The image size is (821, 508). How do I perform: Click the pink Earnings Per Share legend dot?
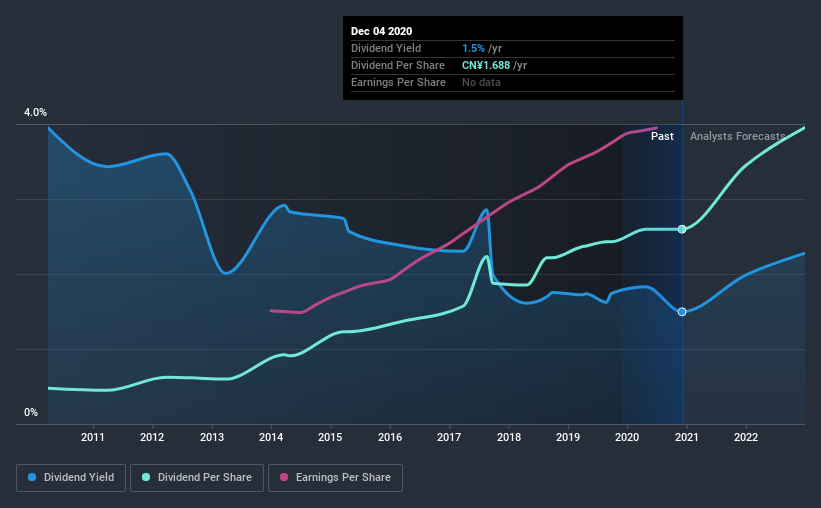tap(284, 477)
